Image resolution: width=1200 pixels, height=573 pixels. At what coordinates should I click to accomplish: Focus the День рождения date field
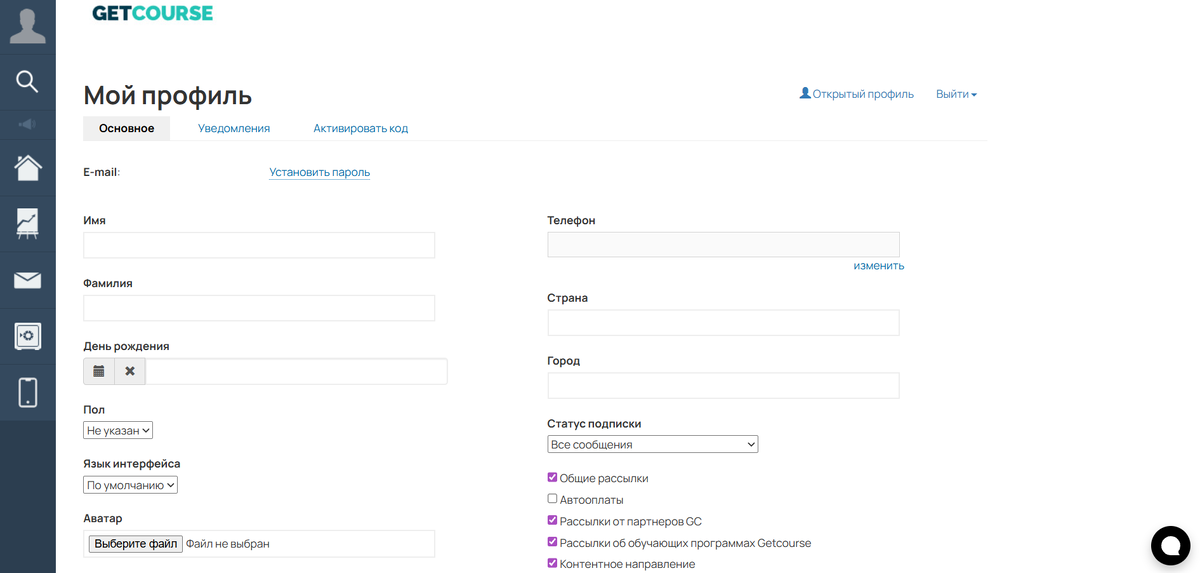[x=296, y=371]
